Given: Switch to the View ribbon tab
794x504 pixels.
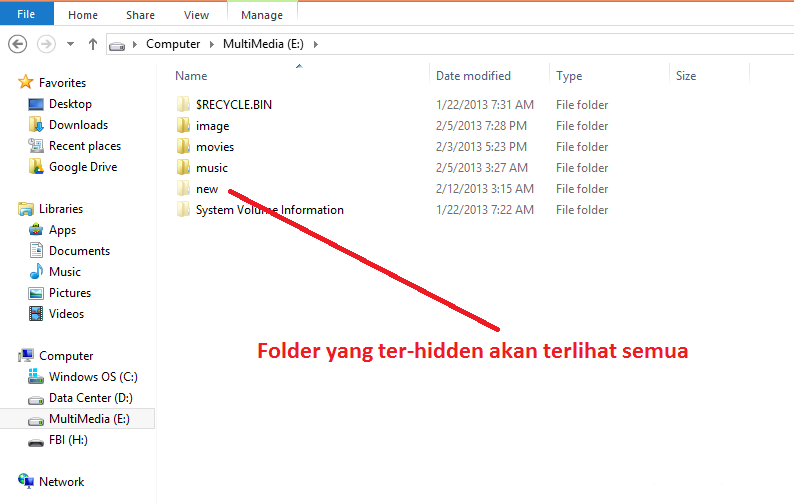Looking at the screenshot, I should coord(196,15).
